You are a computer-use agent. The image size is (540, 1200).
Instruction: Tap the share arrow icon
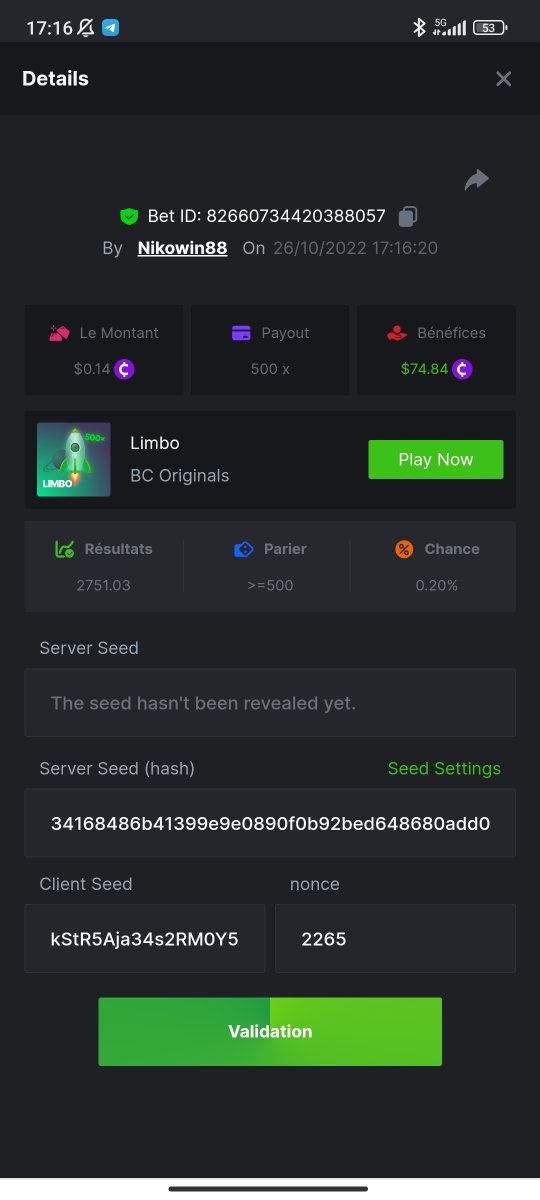477,180
